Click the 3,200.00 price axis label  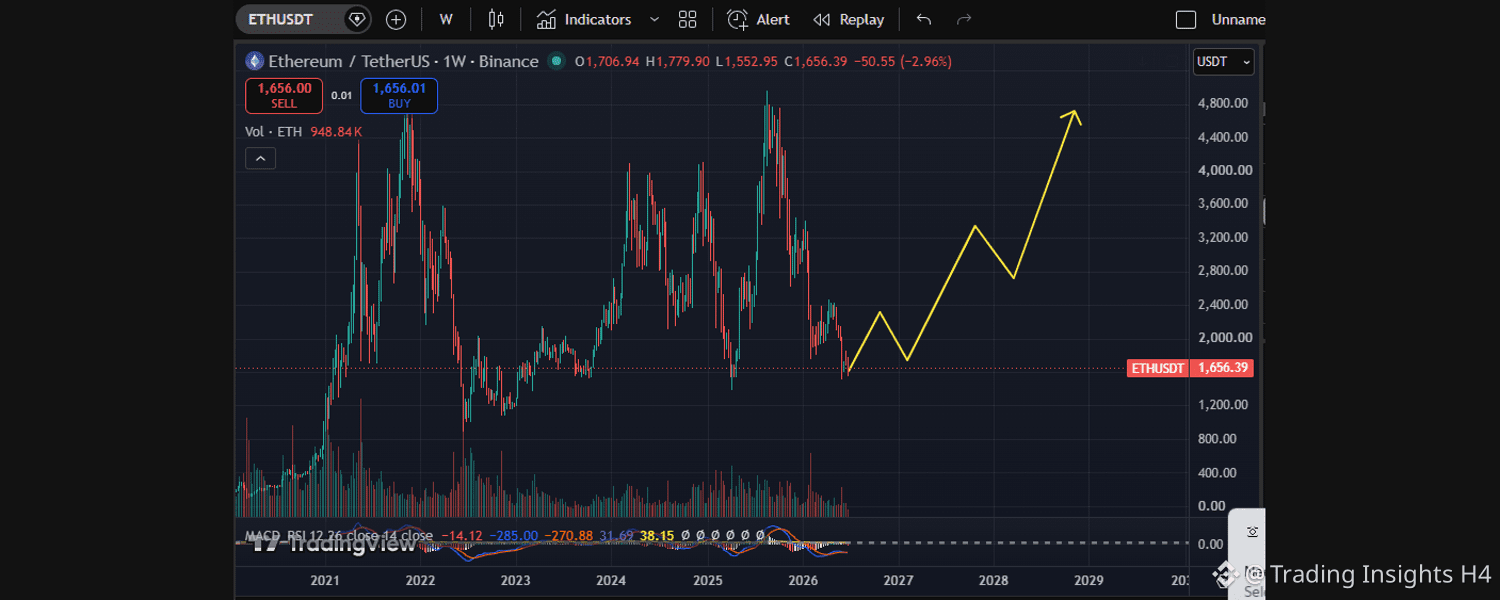point(1221,237)
